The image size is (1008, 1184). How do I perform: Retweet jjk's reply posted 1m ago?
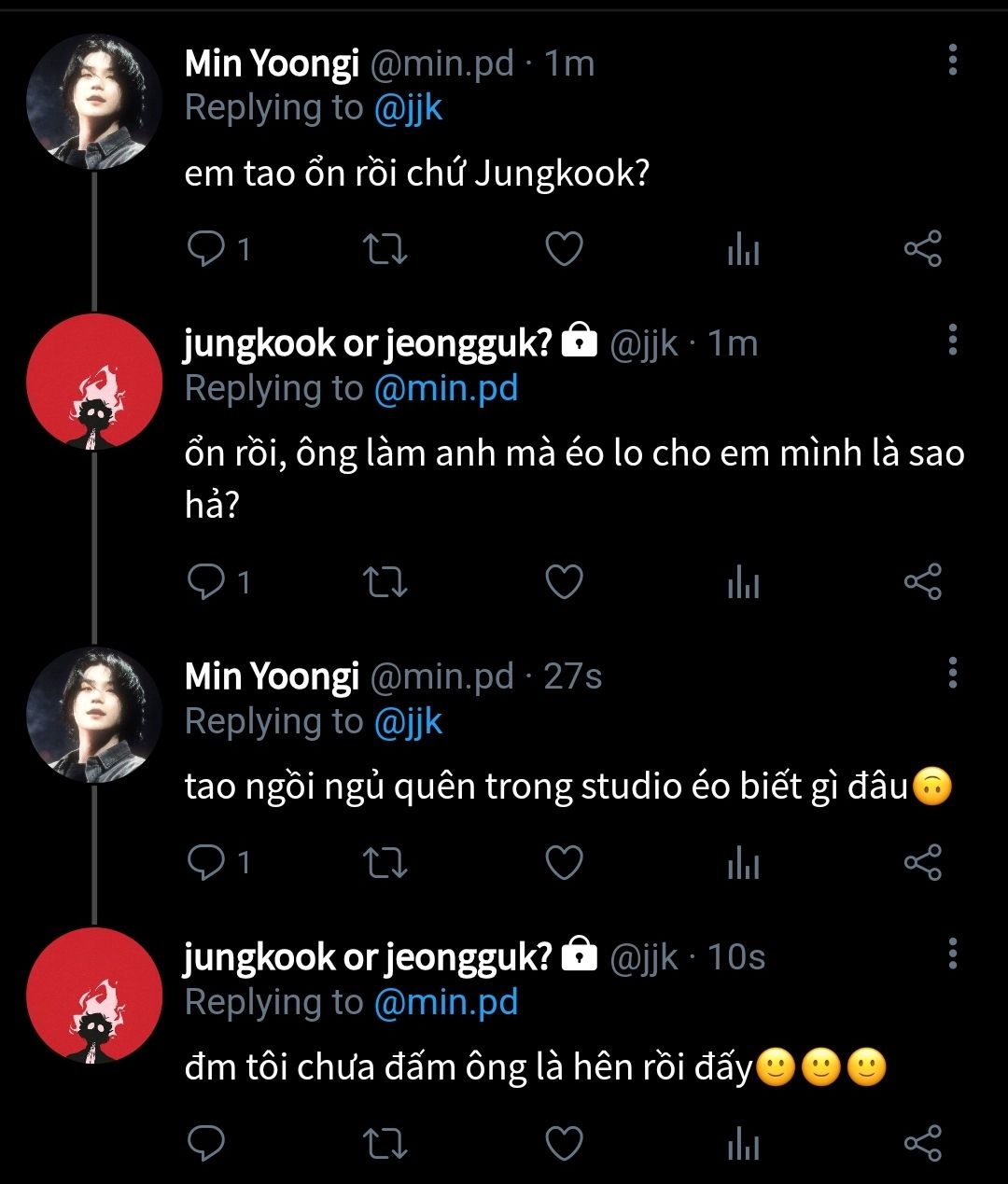pos(385,582)
